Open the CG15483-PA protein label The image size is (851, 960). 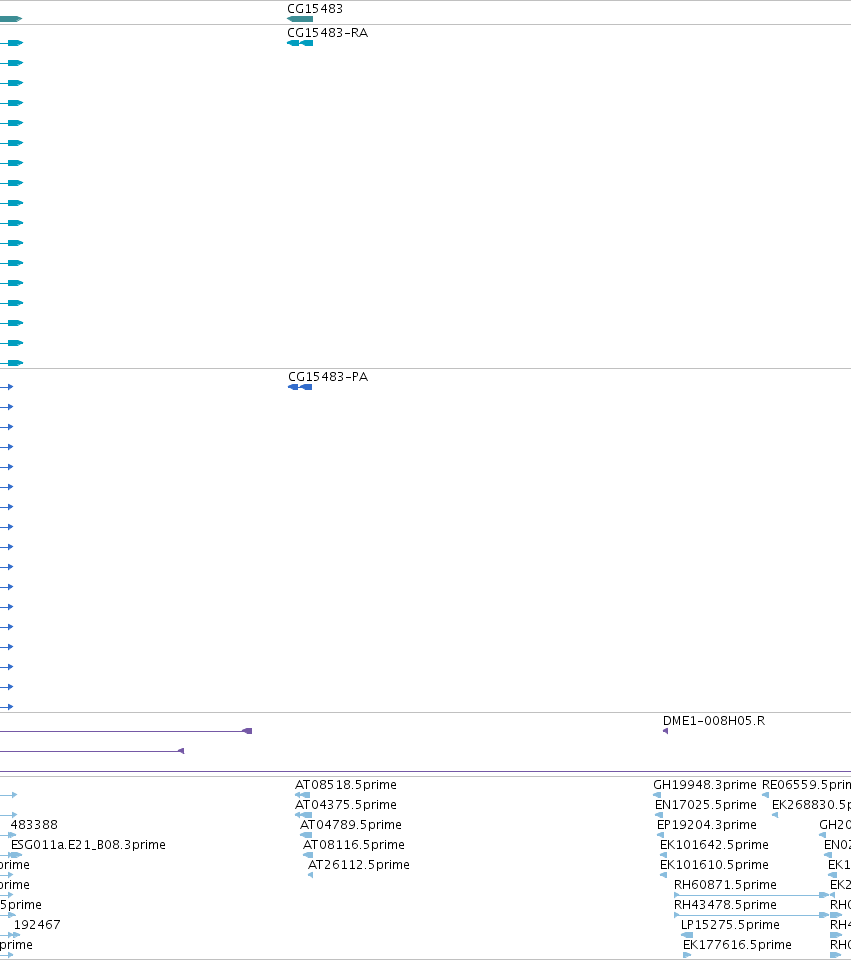click(x=328, y=377)
